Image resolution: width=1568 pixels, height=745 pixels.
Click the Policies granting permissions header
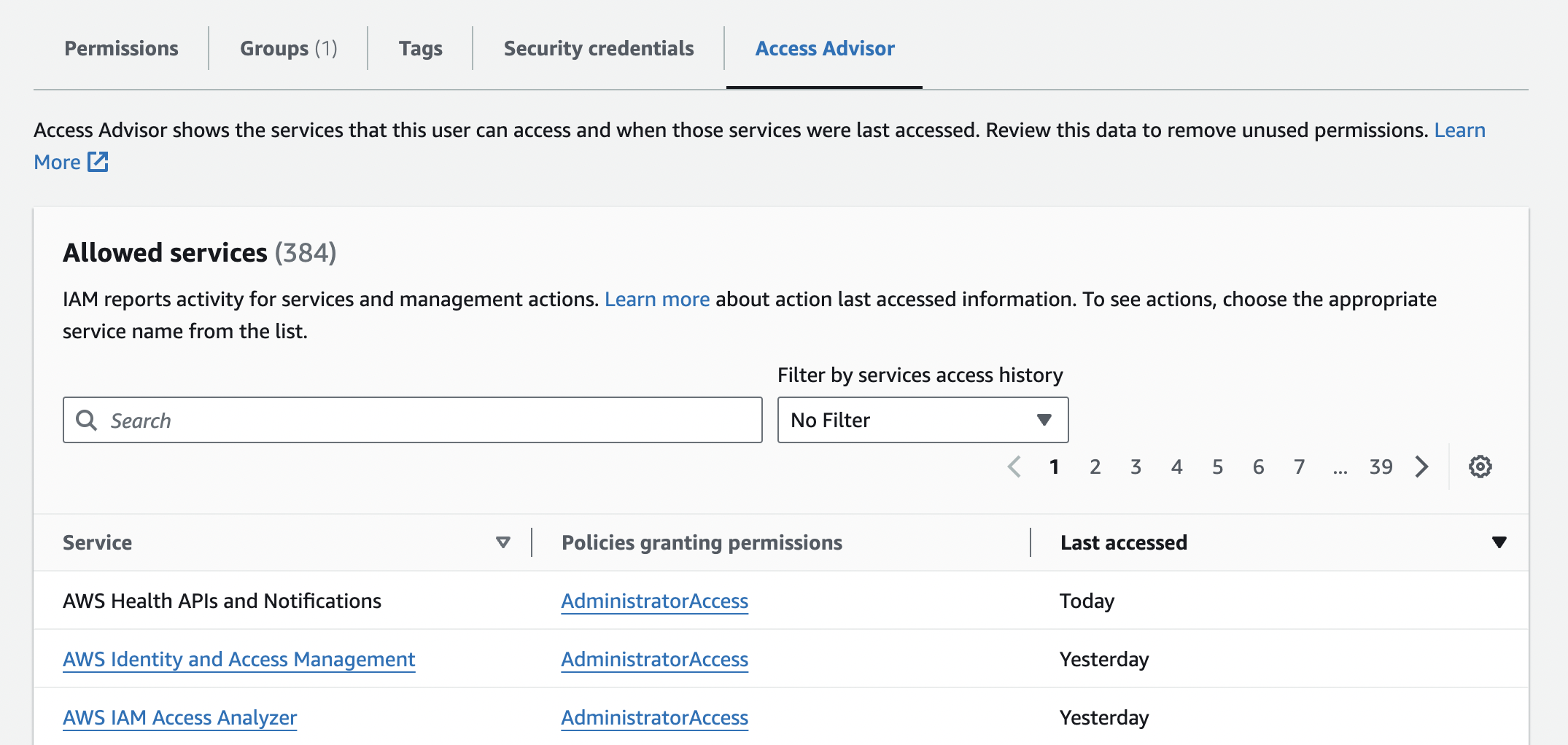tap(702, 542)
